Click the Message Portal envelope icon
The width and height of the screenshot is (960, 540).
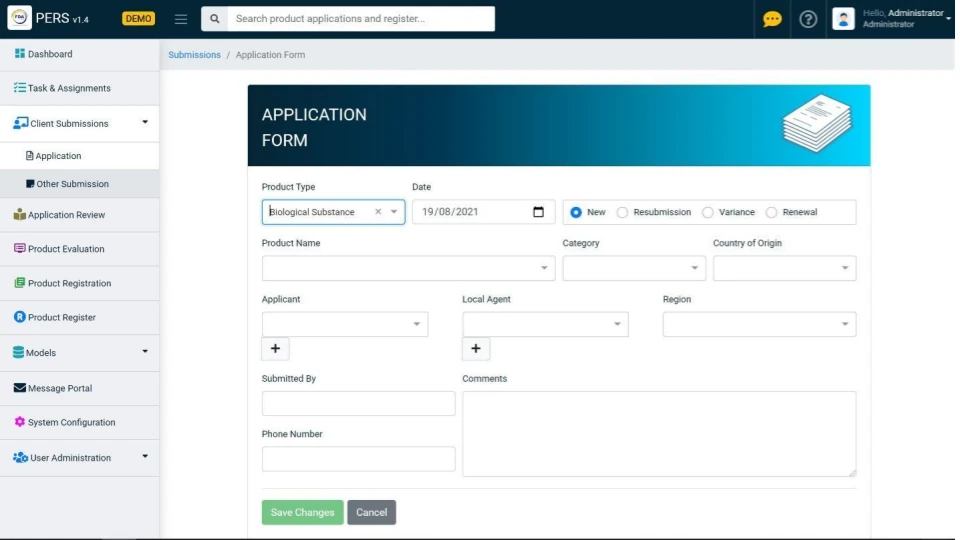(20, 388)
